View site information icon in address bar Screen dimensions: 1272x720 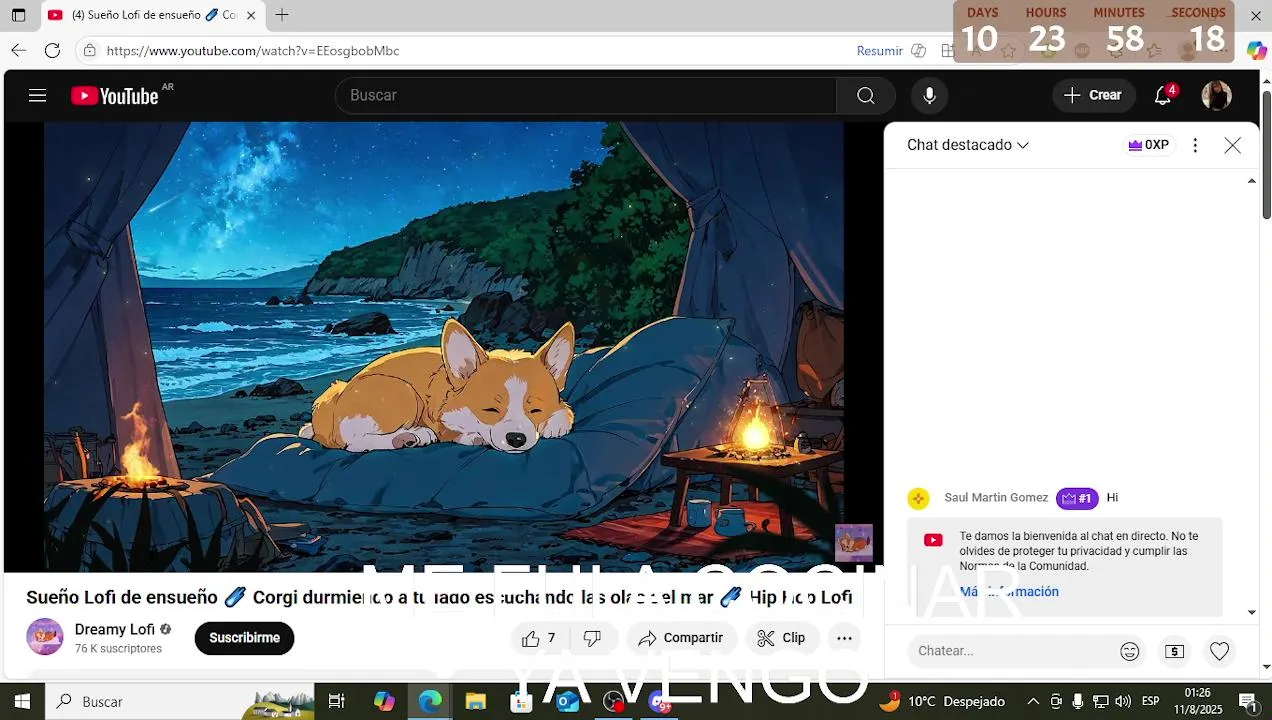point(90,51)
